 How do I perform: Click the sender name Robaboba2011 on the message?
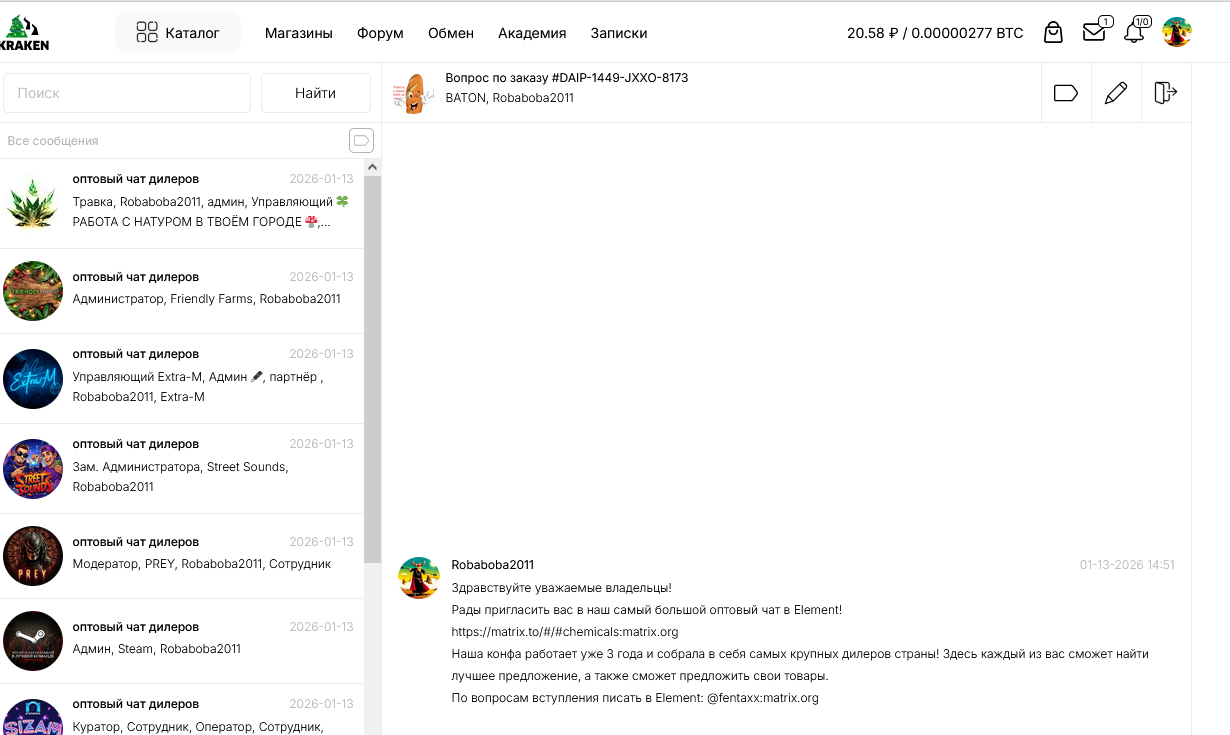493,565
